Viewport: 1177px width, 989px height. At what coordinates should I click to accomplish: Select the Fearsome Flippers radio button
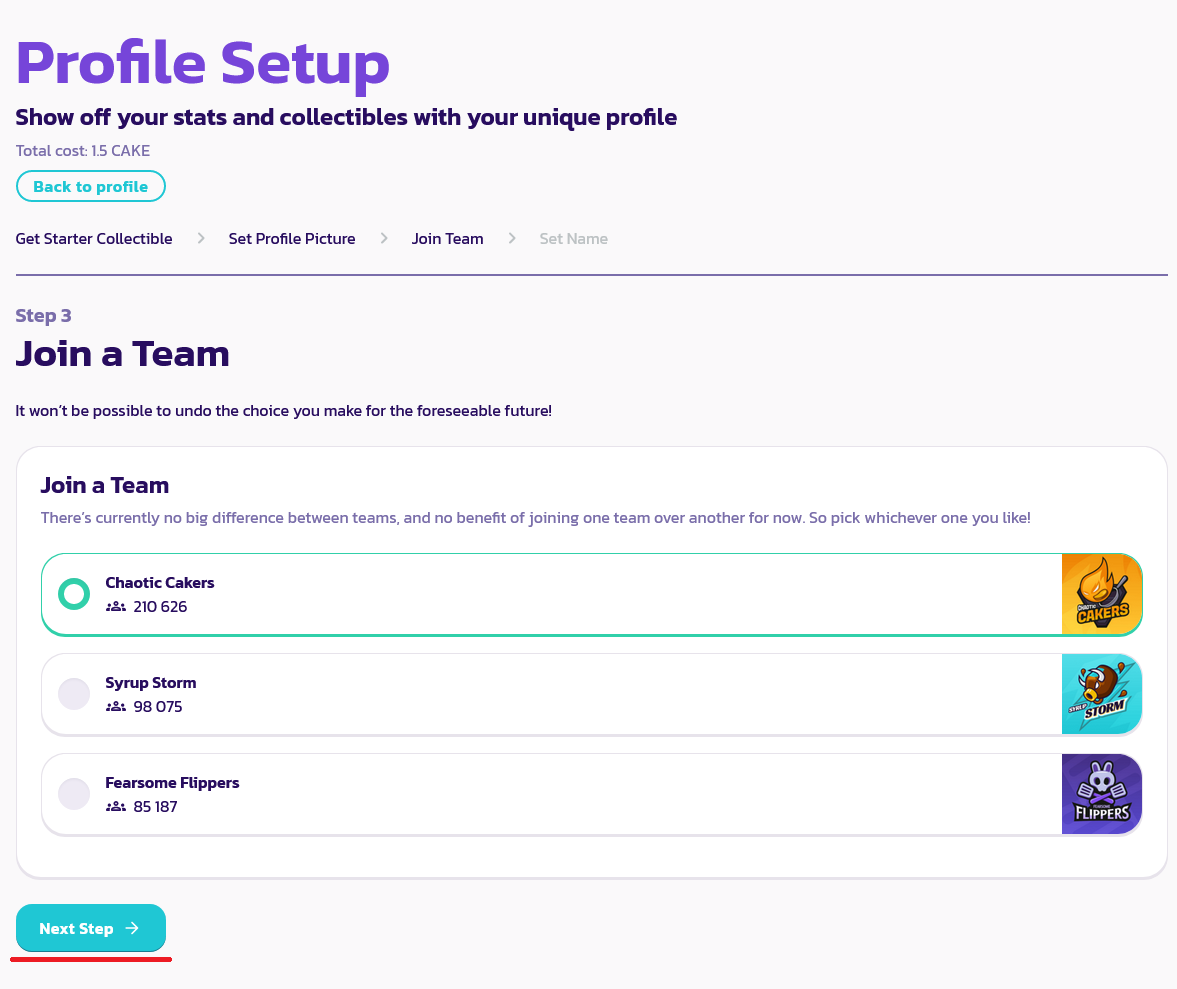74,794
